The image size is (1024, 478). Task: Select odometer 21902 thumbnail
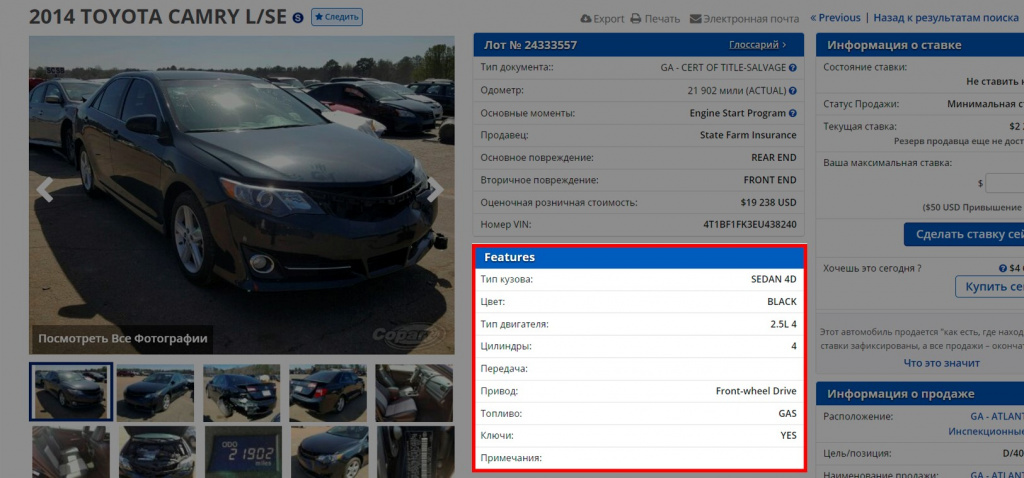(243, 452)
